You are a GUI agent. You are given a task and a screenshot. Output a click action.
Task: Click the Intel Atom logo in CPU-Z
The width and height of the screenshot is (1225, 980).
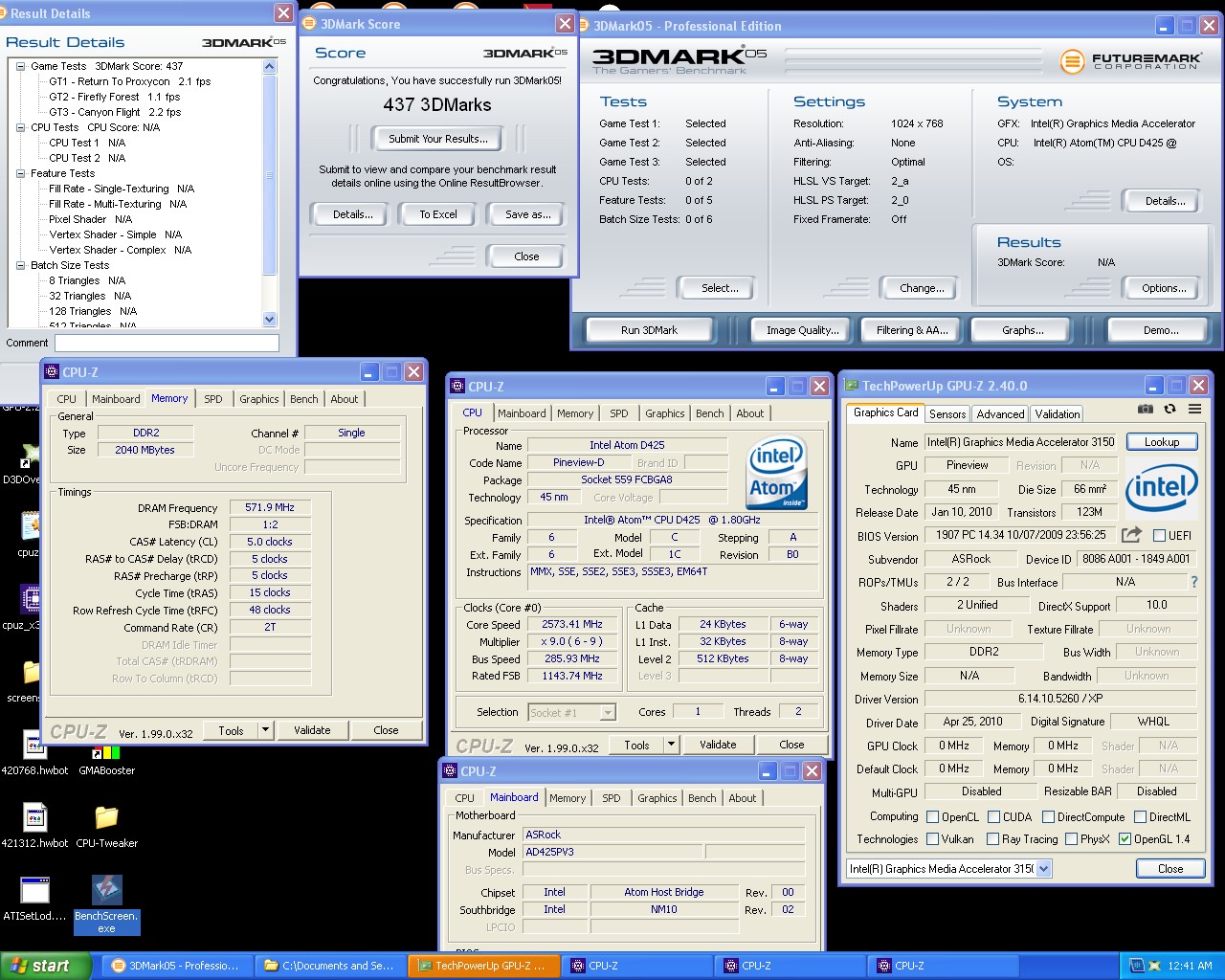777,473
